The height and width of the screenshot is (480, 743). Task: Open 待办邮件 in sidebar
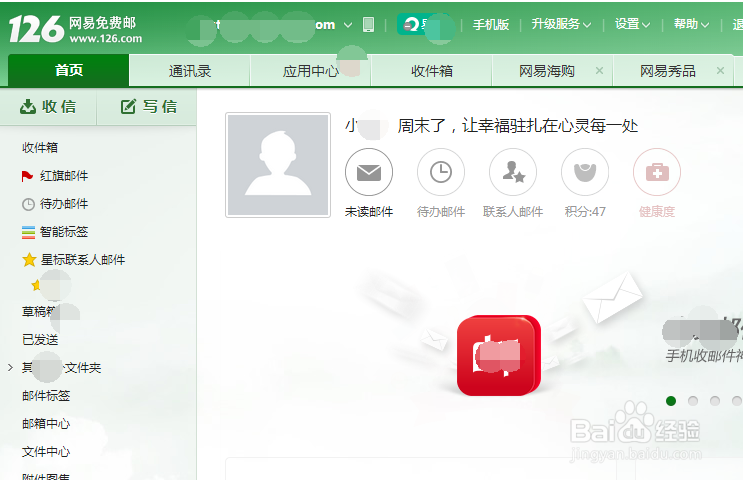point(64,204)
